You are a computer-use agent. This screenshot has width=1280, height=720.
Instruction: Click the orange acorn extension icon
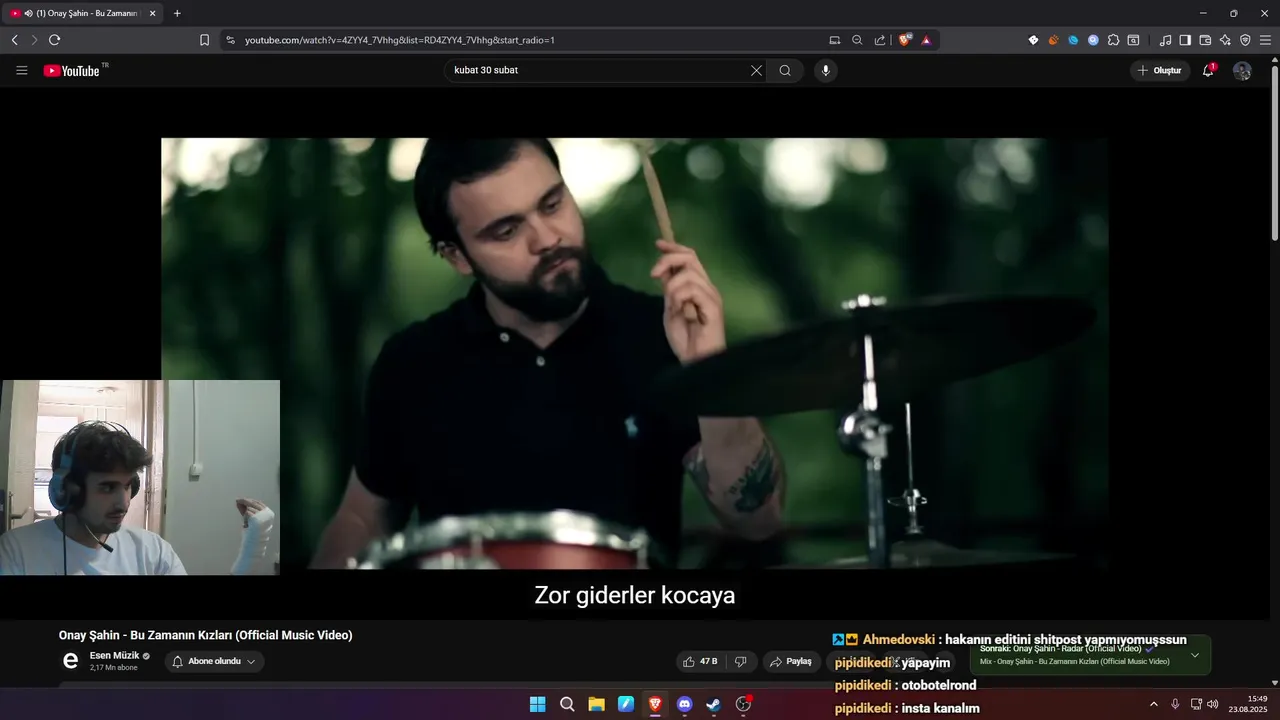coord(1053,40)
